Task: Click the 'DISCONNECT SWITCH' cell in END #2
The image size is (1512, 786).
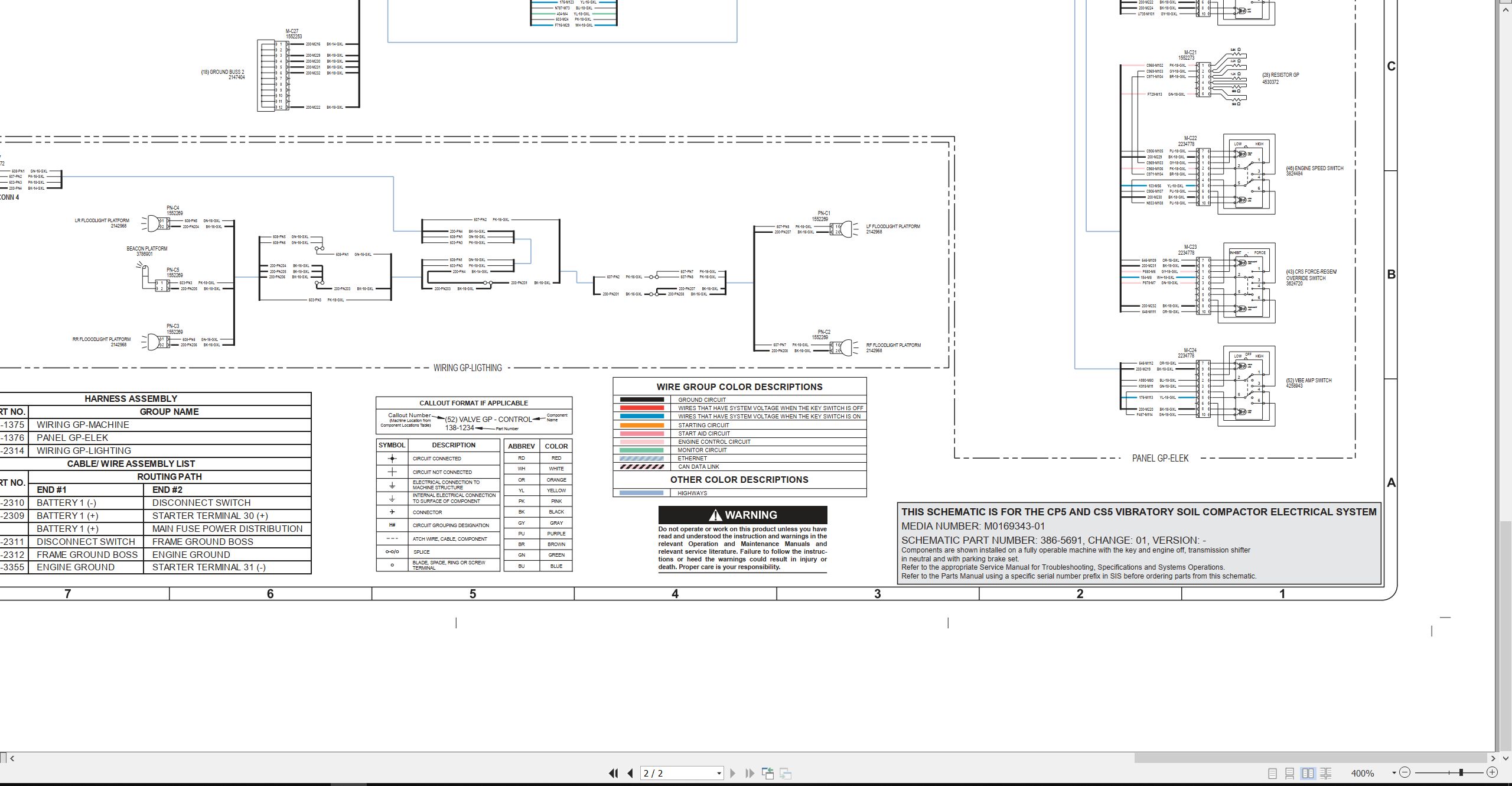Action: [201, 503]
